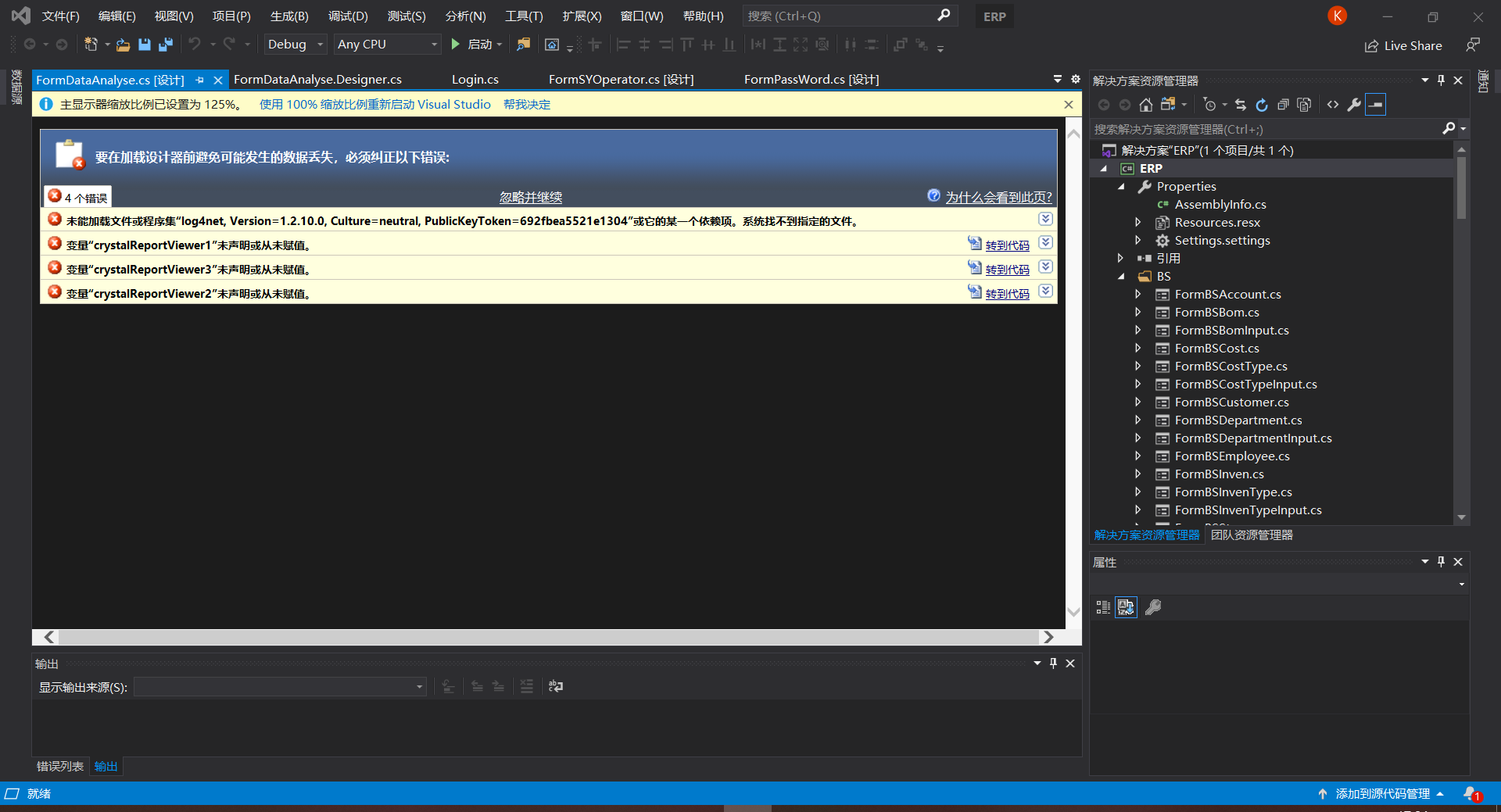Screen dimensions: 1501x812
Task: Click the 为什么会看到此页? link
Action: (998, 198)
